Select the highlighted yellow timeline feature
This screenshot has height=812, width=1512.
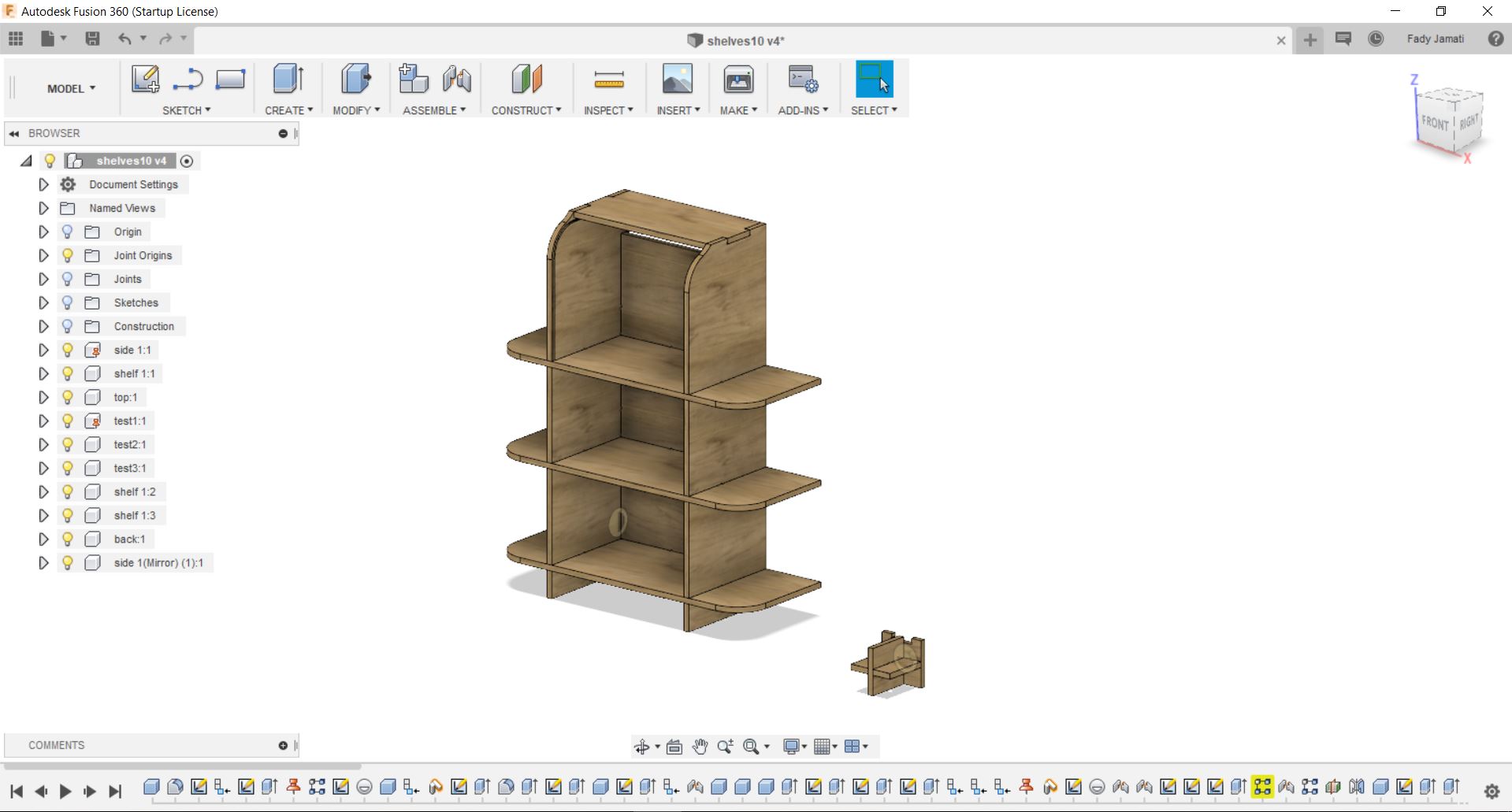(1262, 786)
